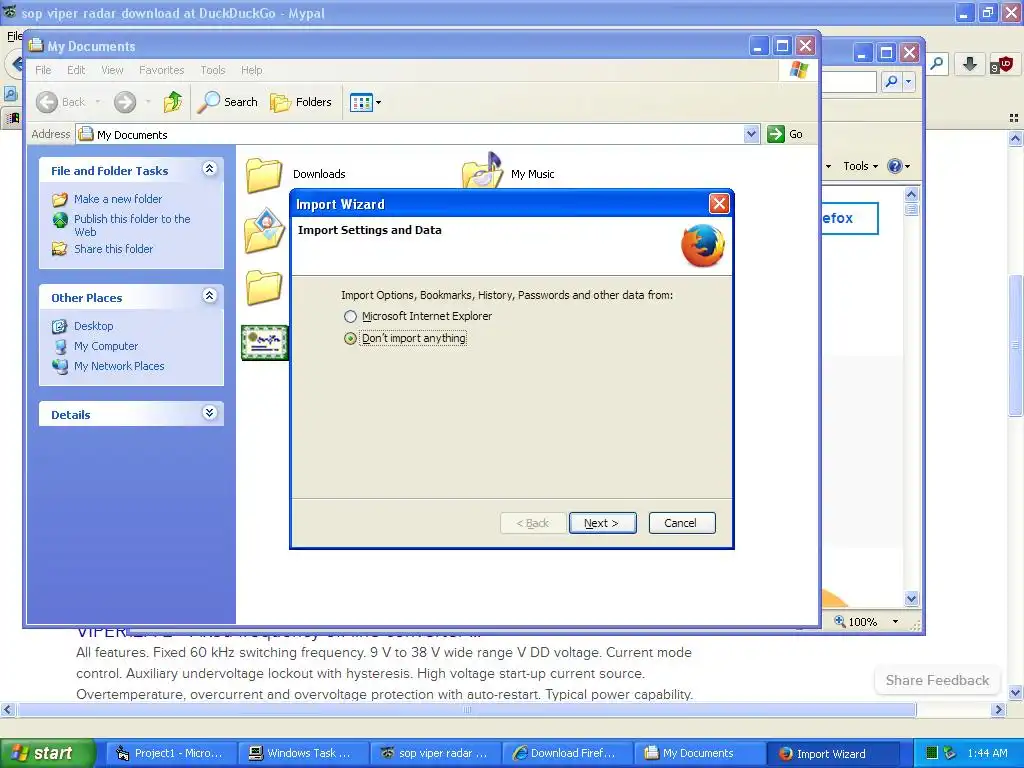Viewport: 1024px width, 768px height.
Task: Collapse Other Places panel
Action: pyautogui.click(x=209, y=296)
